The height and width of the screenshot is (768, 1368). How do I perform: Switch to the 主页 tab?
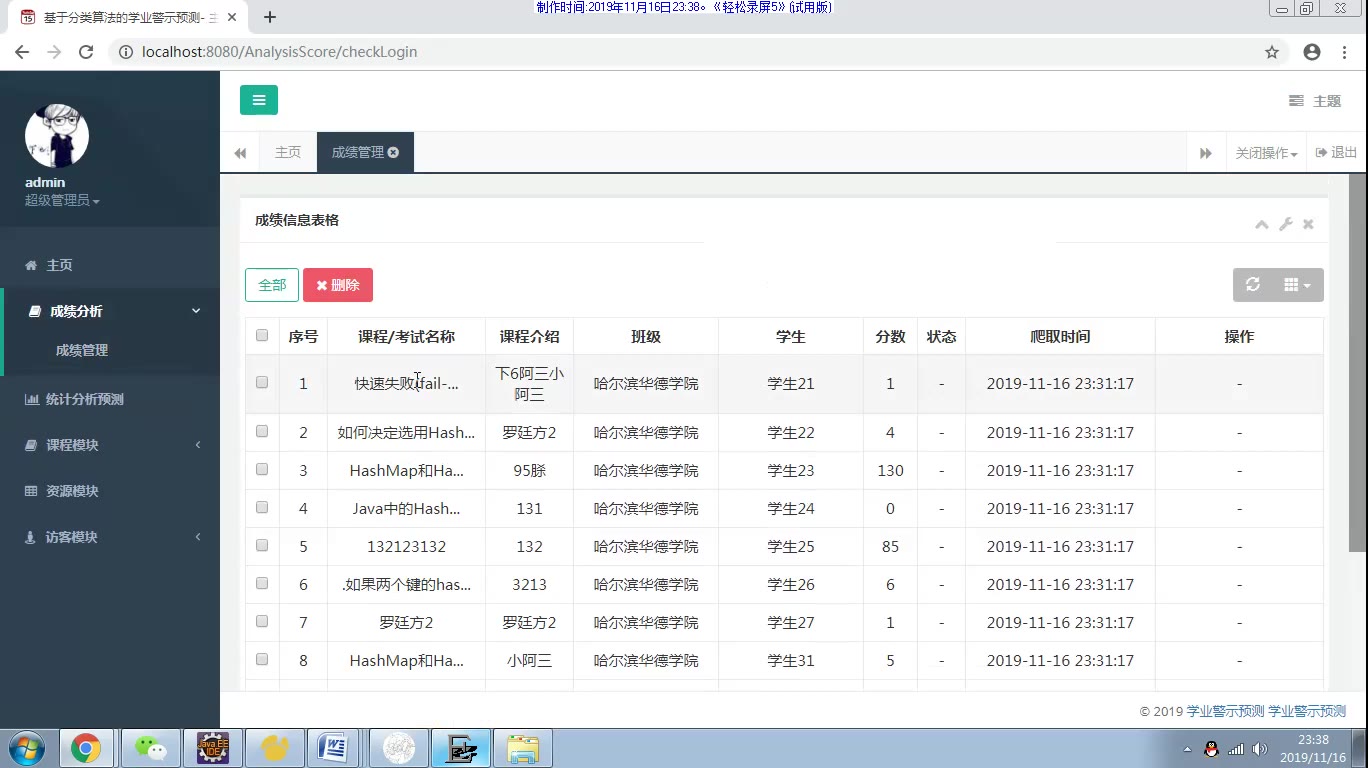[288, 152]
